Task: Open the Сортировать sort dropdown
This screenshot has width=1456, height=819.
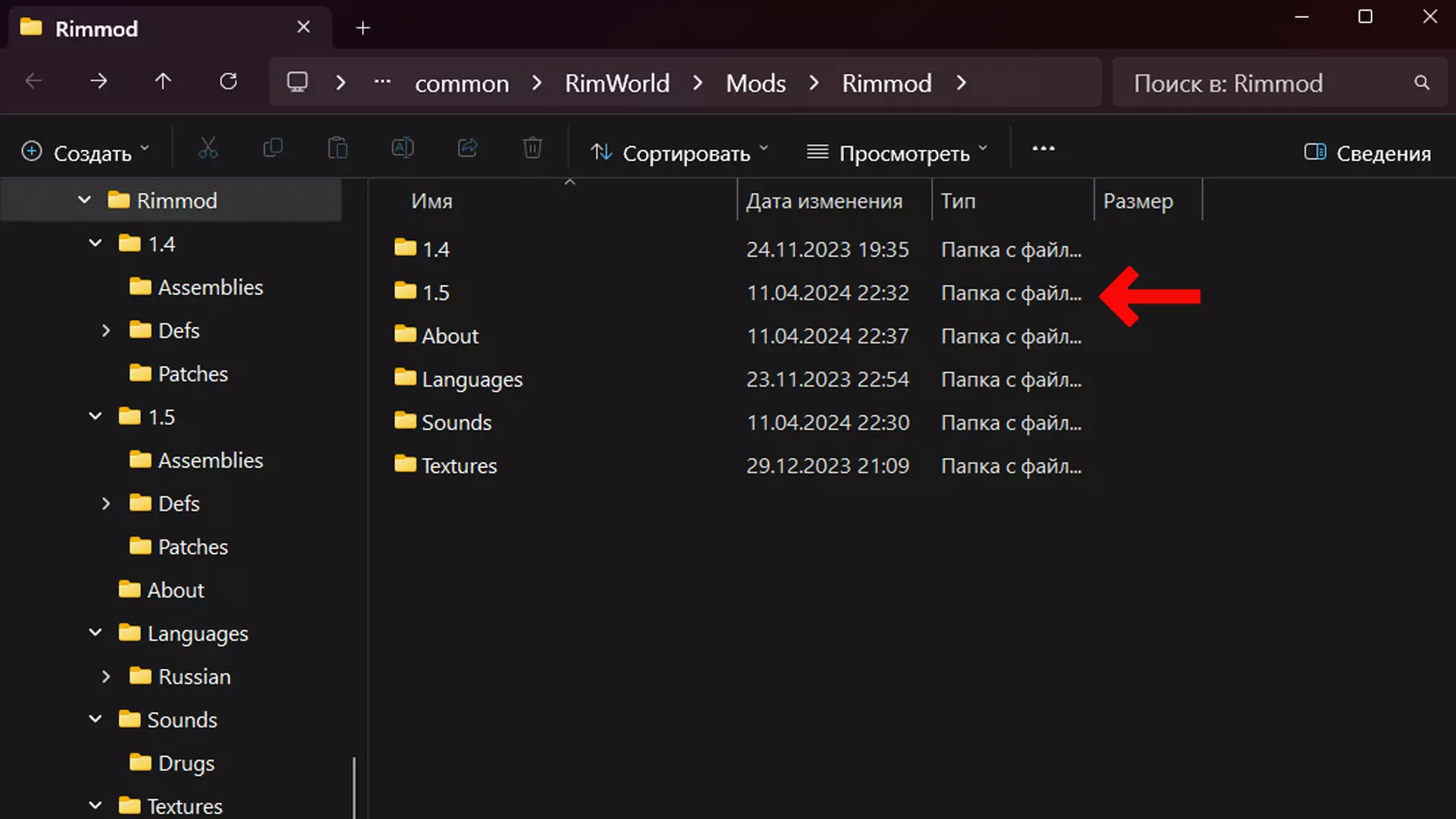Action: coord(679,153)
